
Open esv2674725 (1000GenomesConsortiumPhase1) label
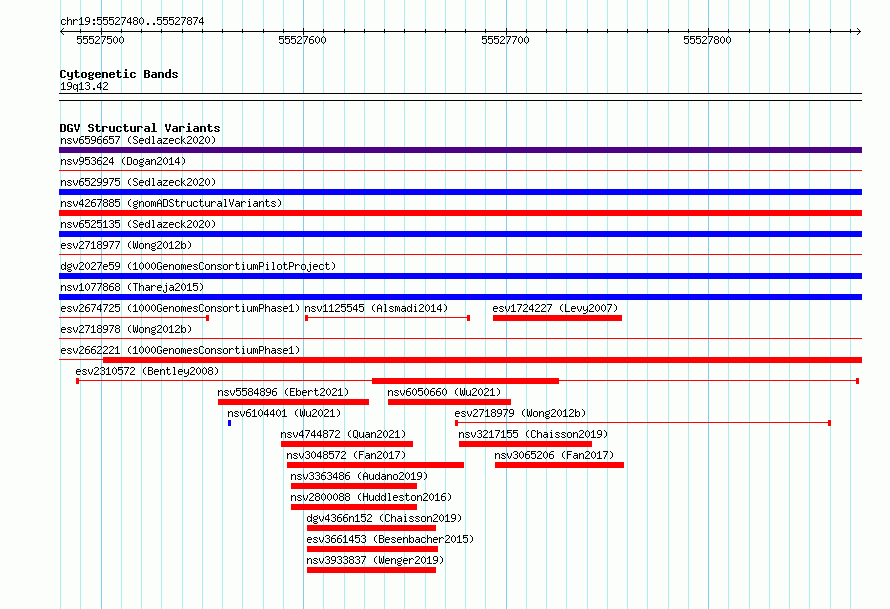point(180,308)
